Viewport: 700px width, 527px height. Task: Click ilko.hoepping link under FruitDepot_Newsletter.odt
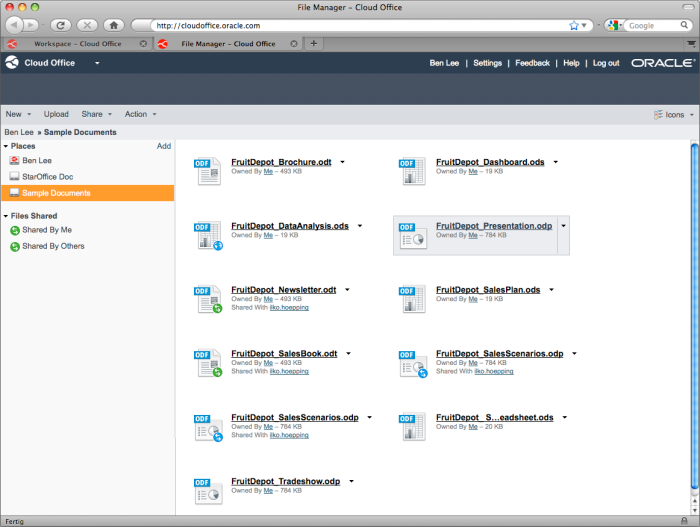(x=289, y=307)
